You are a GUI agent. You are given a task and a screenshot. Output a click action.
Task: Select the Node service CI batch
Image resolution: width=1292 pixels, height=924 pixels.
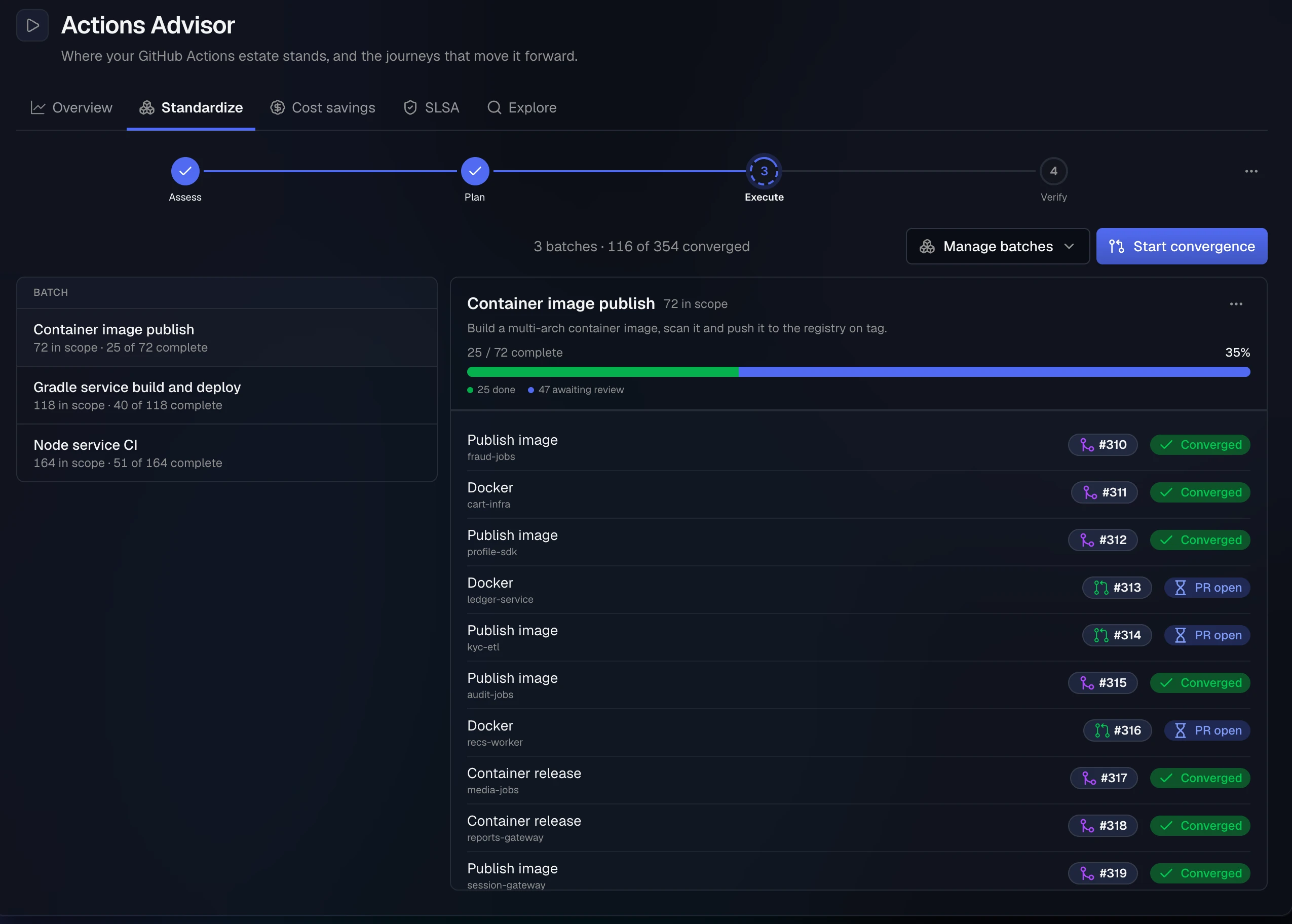pyautogui.click(x=227, y=453)
